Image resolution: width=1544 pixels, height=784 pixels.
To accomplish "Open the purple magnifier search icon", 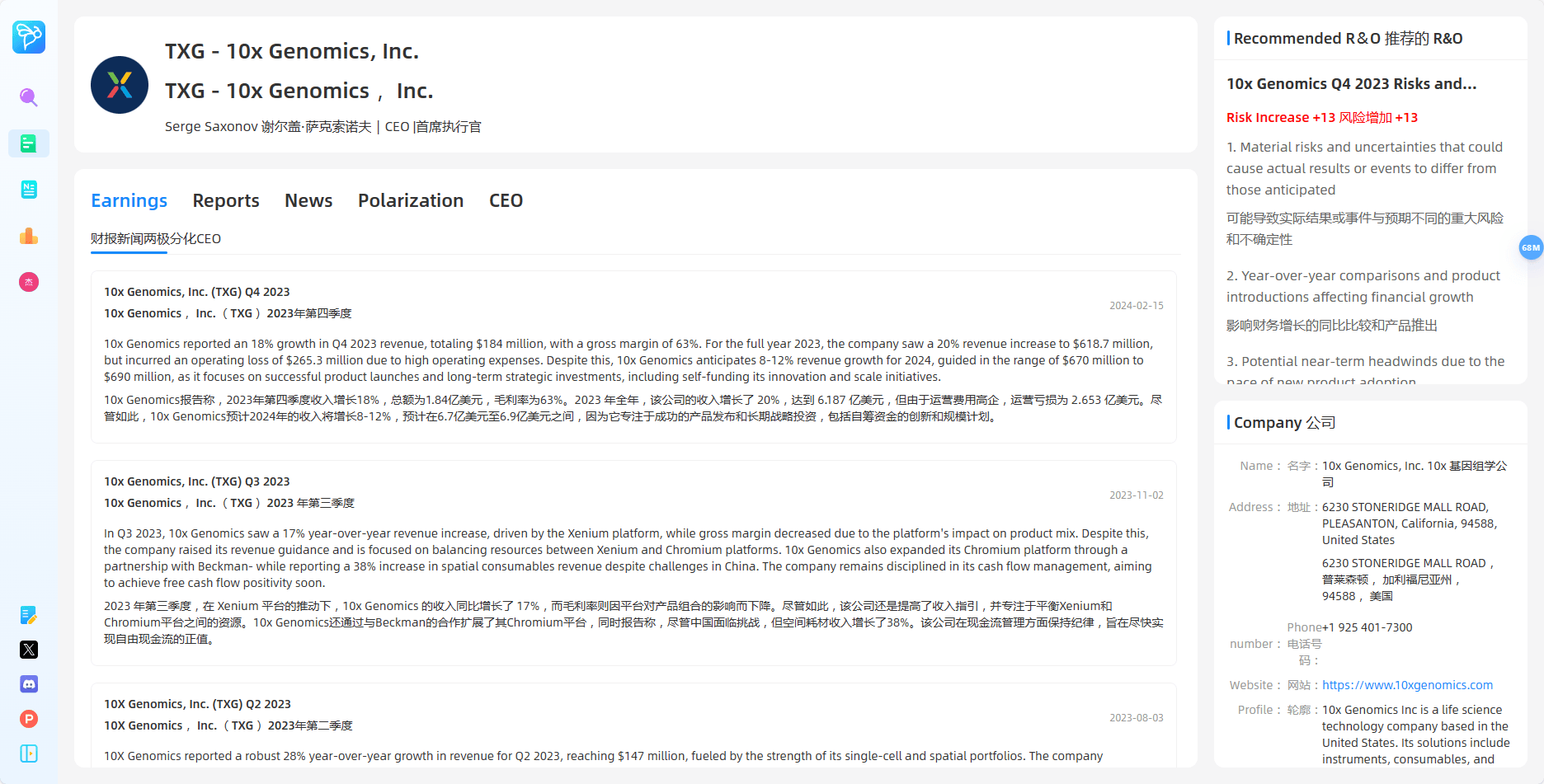I will [x=29, y=97].
